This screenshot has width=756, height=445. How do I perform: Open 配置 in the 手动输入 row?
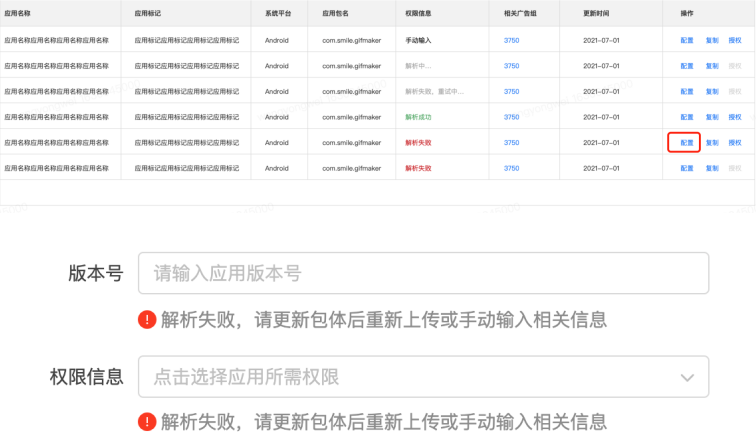click(686, 40)
